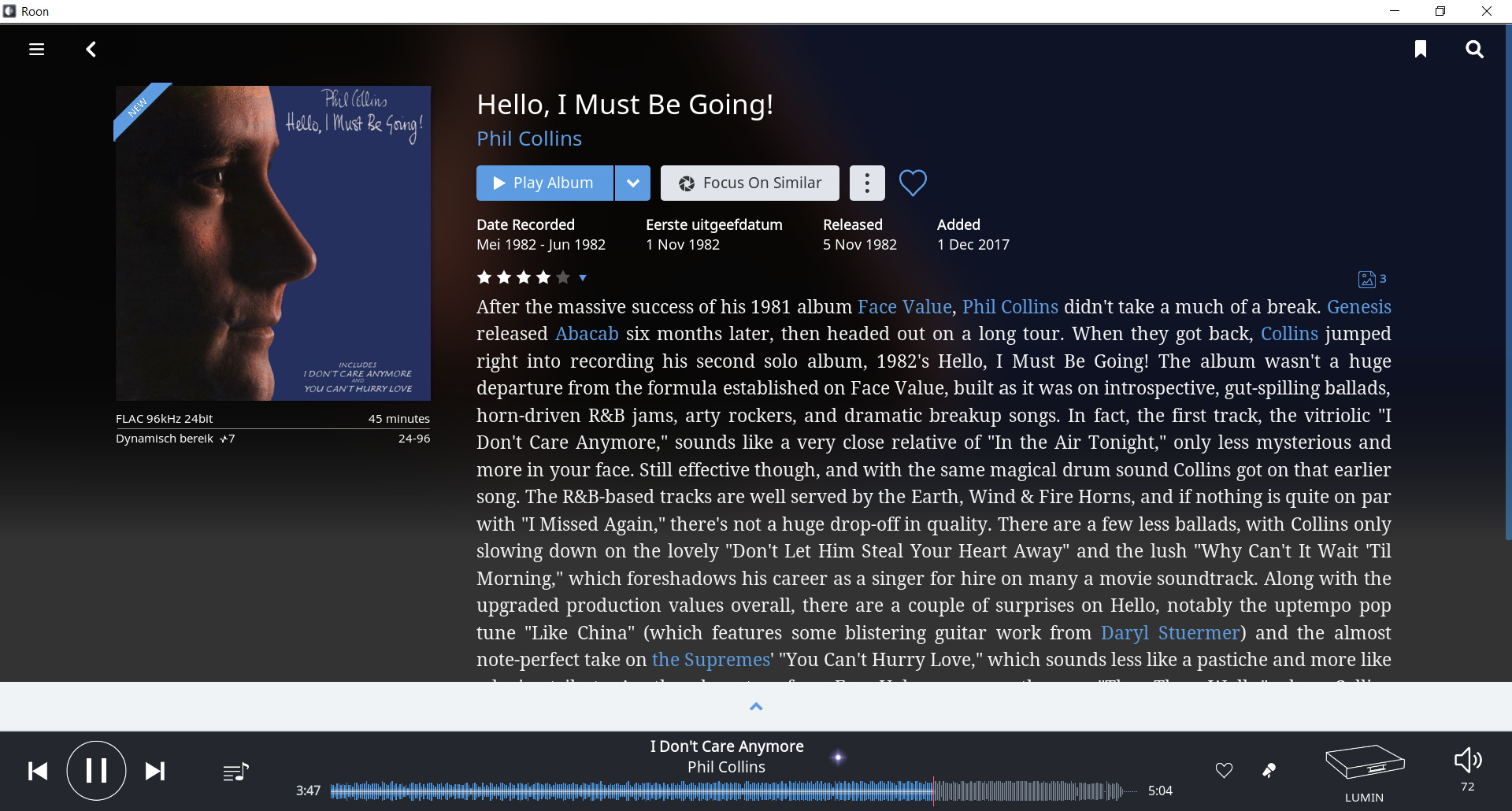Click Play Album button
The image size is (1512, 811).
545,183
